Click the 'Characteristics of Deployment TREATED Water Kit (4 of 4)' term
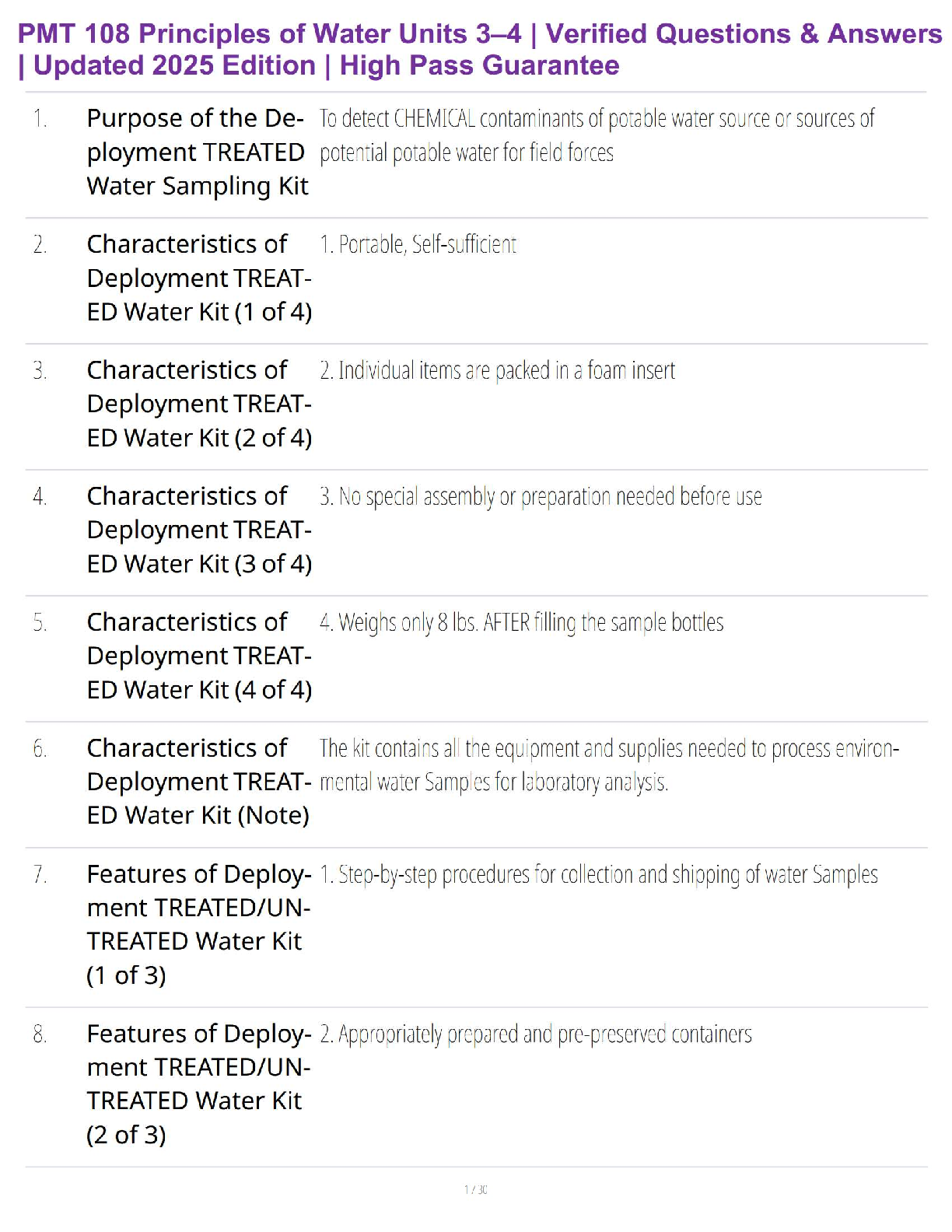 pos(199,656)
